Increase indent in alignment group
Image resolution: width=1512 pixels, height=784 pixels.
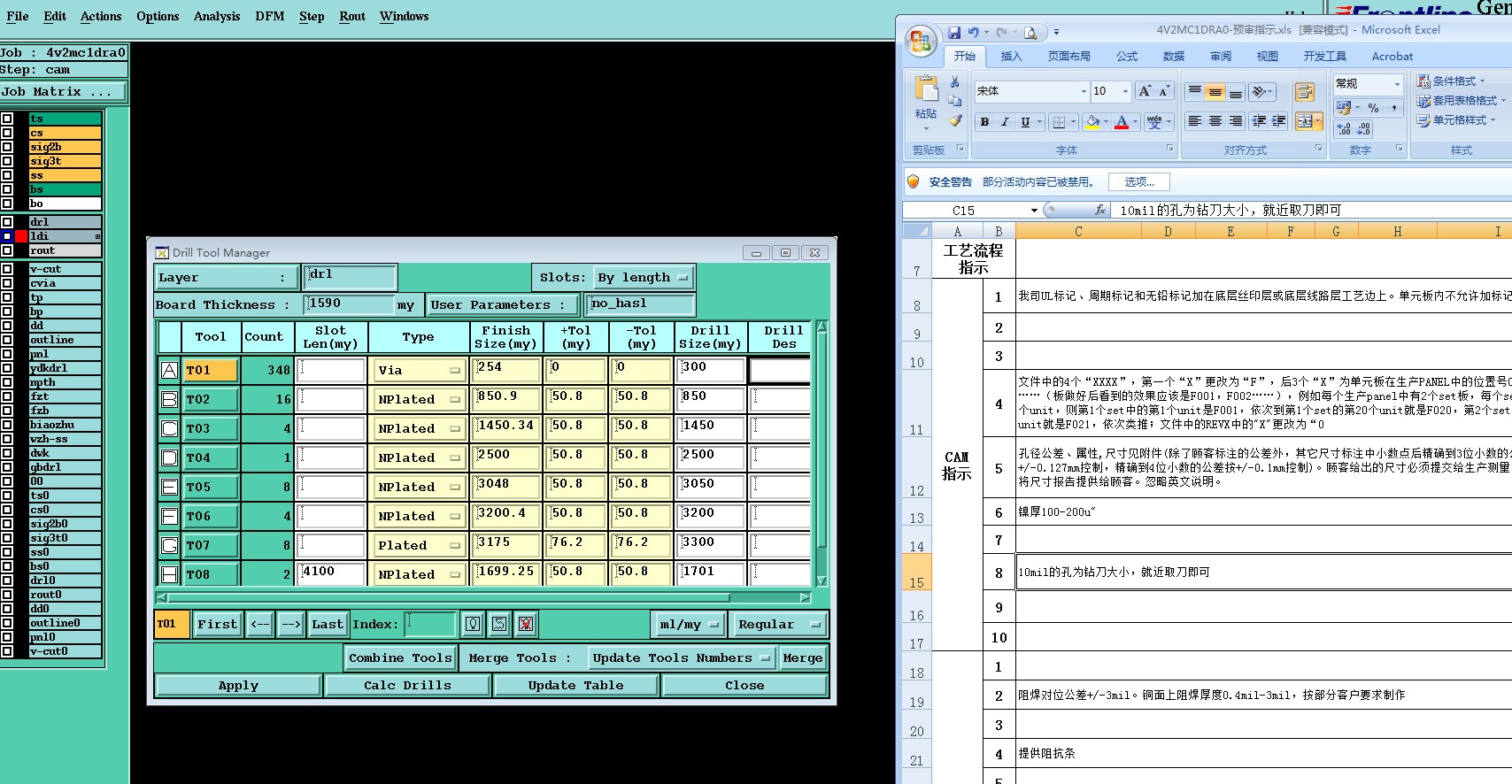[1279, 121]
